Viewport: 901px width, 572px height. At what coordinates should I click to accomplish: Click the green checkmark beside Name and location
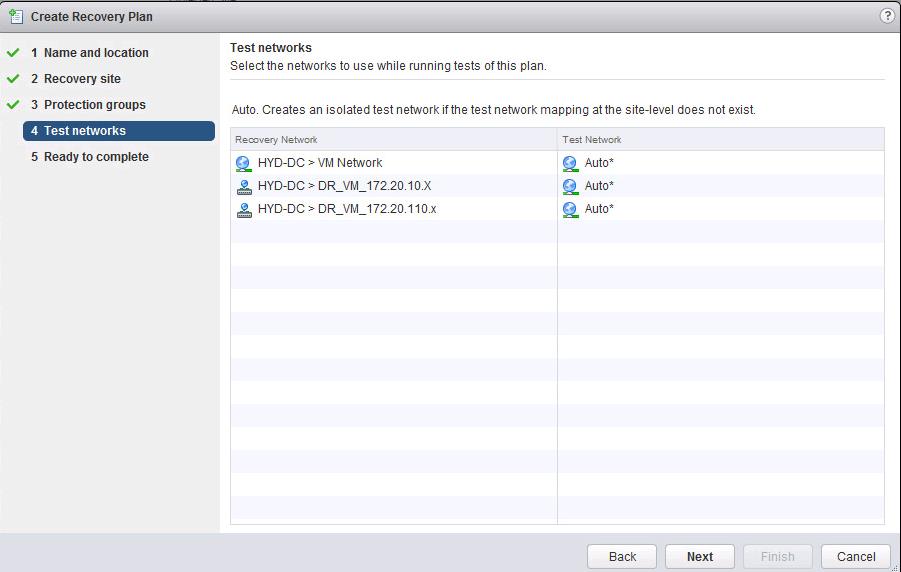click(13, 53)
